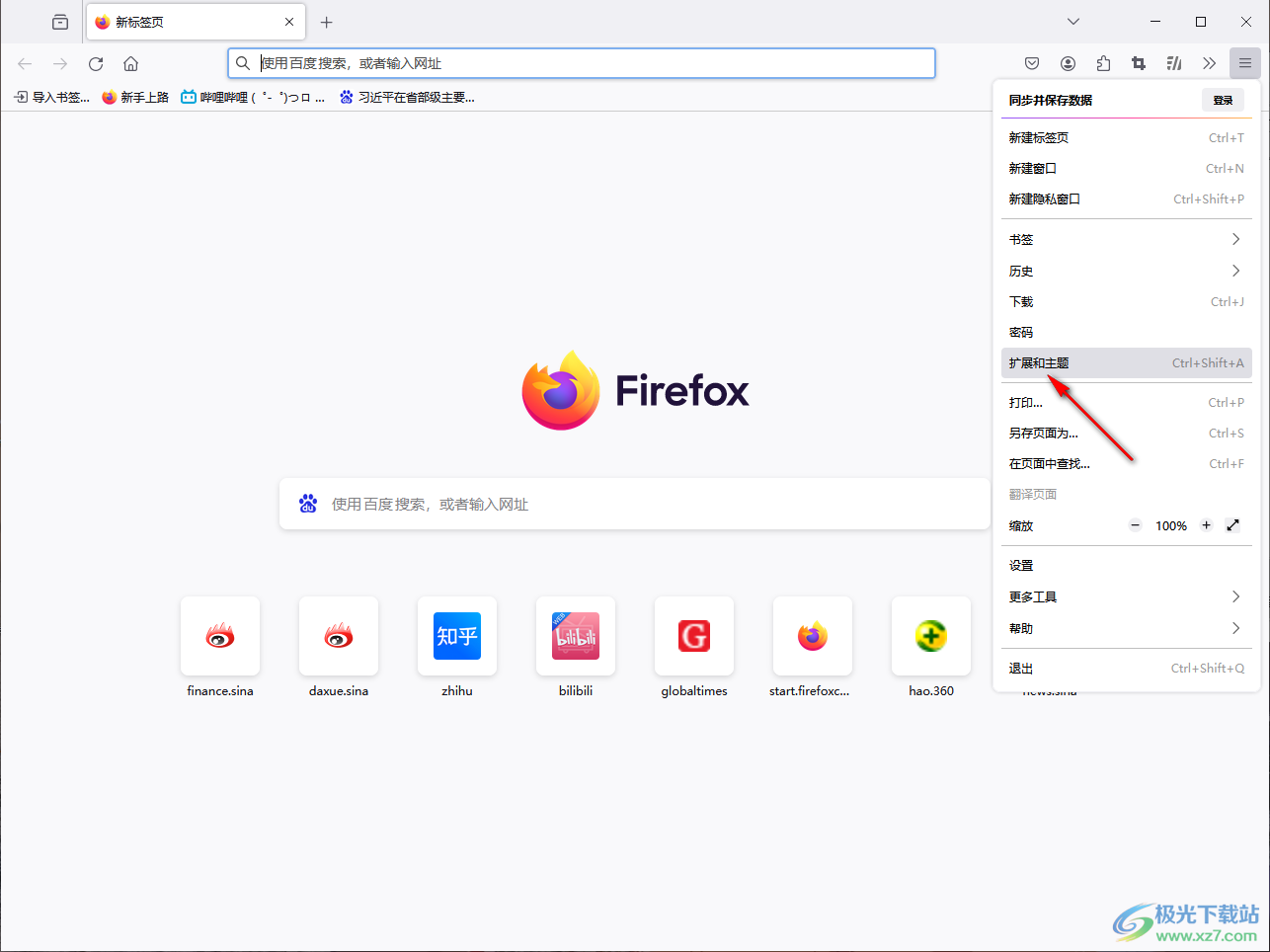Viewport: 1270px width, 952px height.
Task: Open 设置 from the menu
Action: 1127,565
